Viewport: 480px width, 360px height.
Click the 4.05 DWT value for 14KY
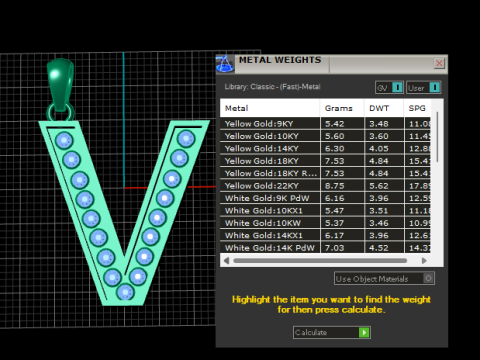point(379,148)
